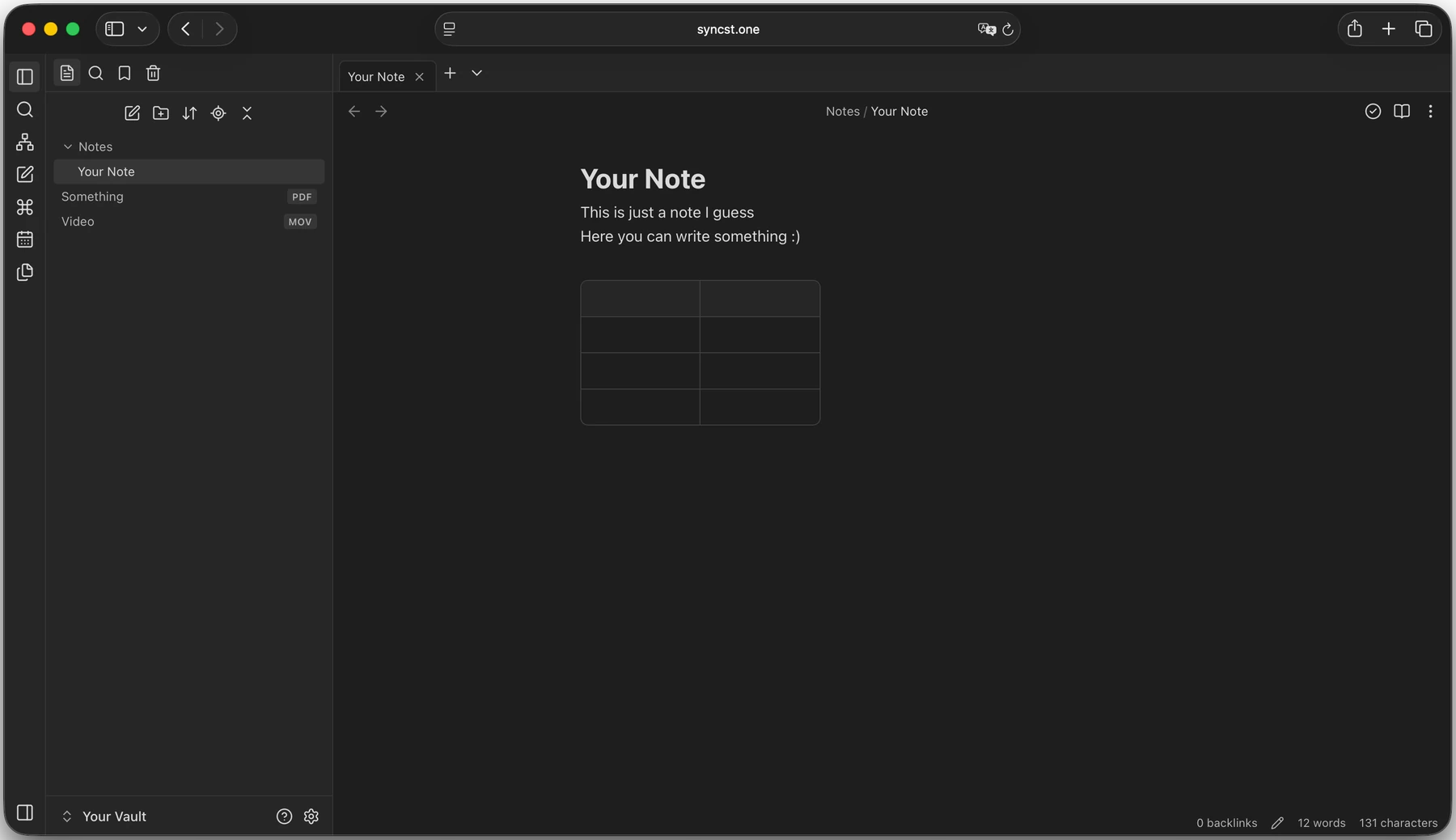
Task: Open the trash tab in sidebar
Action: (x=153, y=74)
